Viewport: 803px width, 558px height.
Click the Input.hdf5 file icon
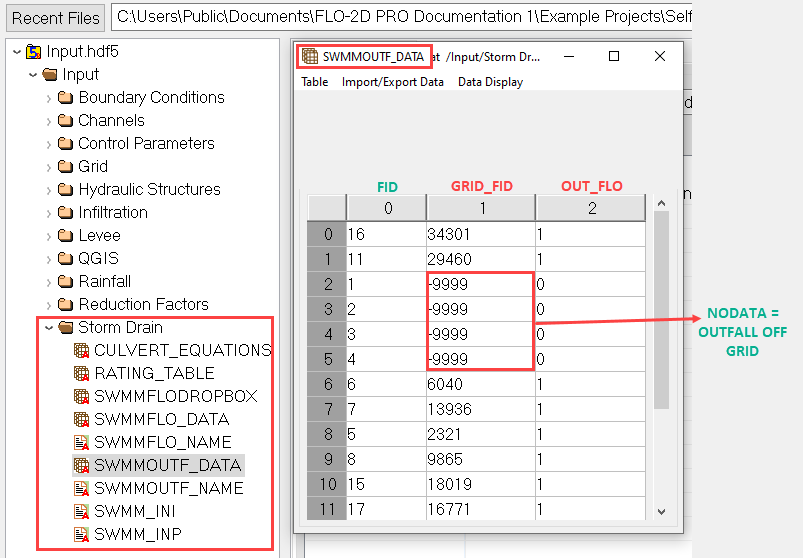point(34,51)
